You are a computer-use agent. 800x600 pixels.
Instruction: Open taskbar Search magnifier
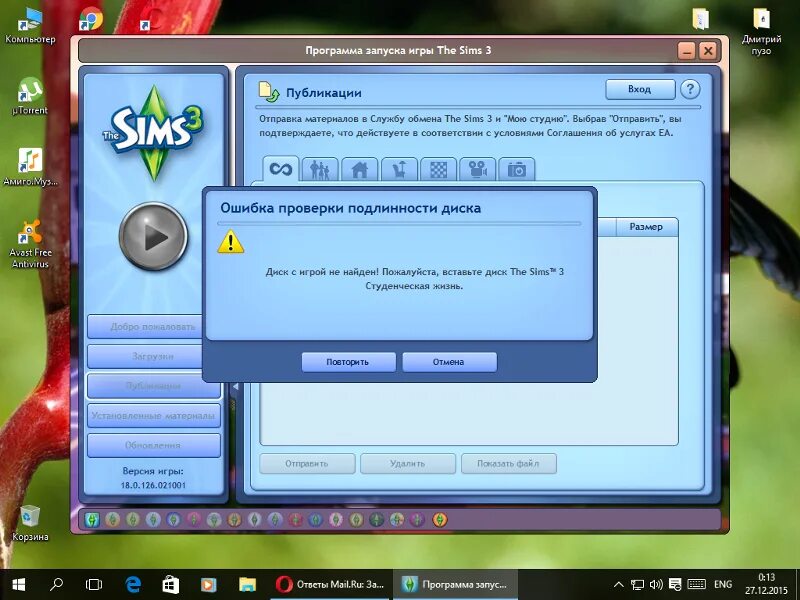56,585
